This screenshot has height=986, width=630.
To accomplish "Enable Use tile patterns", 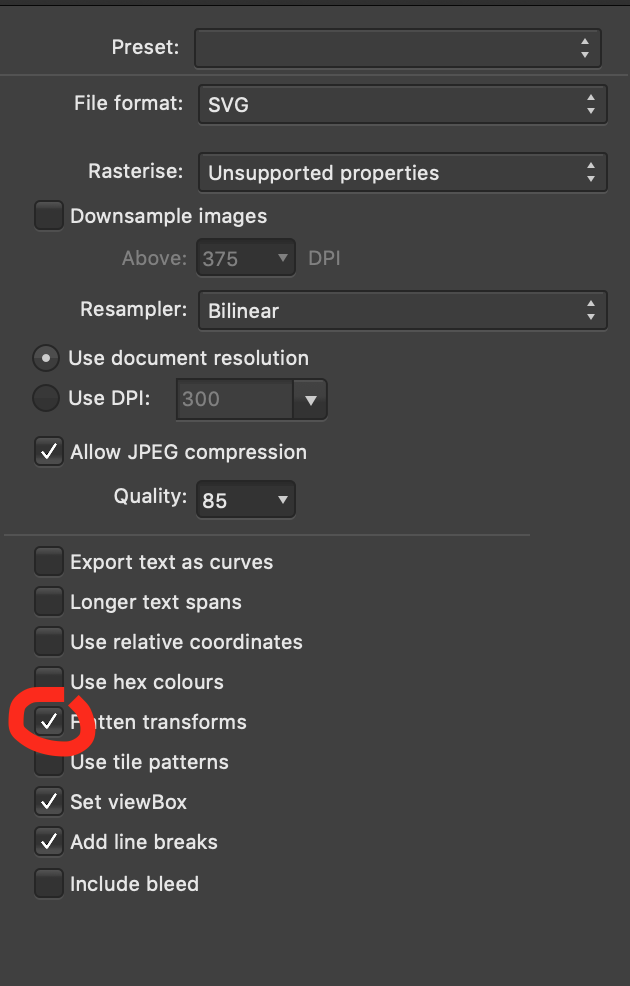I will (x=48, y=761).
